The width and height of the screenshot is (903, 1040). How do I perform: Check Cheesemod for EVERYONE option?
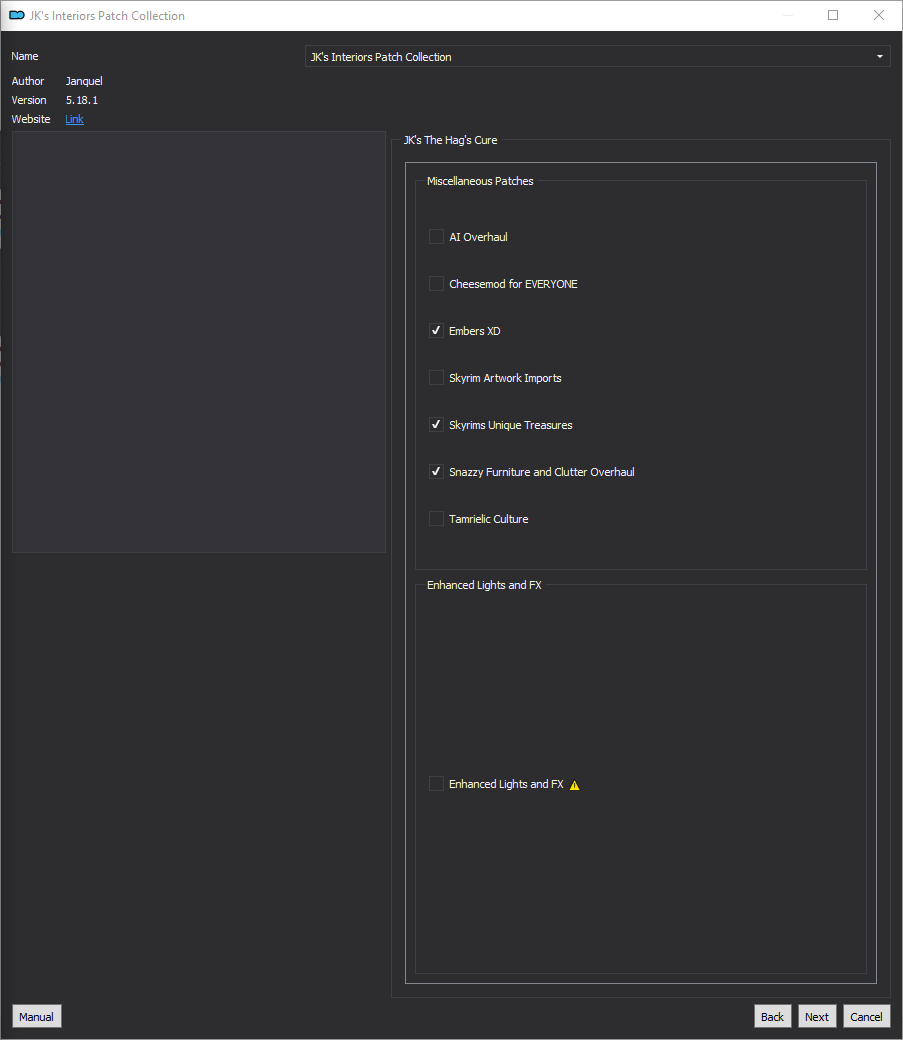pyautogui.click(x=436, y=284)
